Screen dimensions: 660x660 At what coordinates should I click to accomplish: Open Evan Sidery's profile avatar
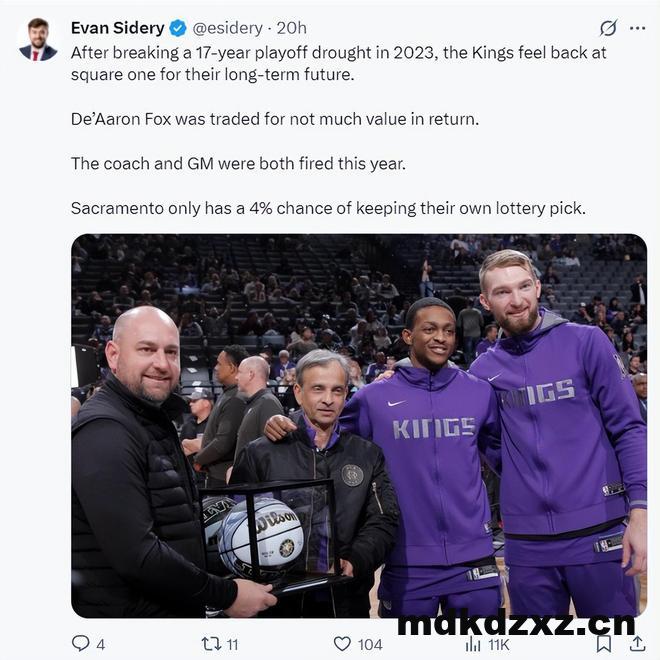tap(38, 39)
